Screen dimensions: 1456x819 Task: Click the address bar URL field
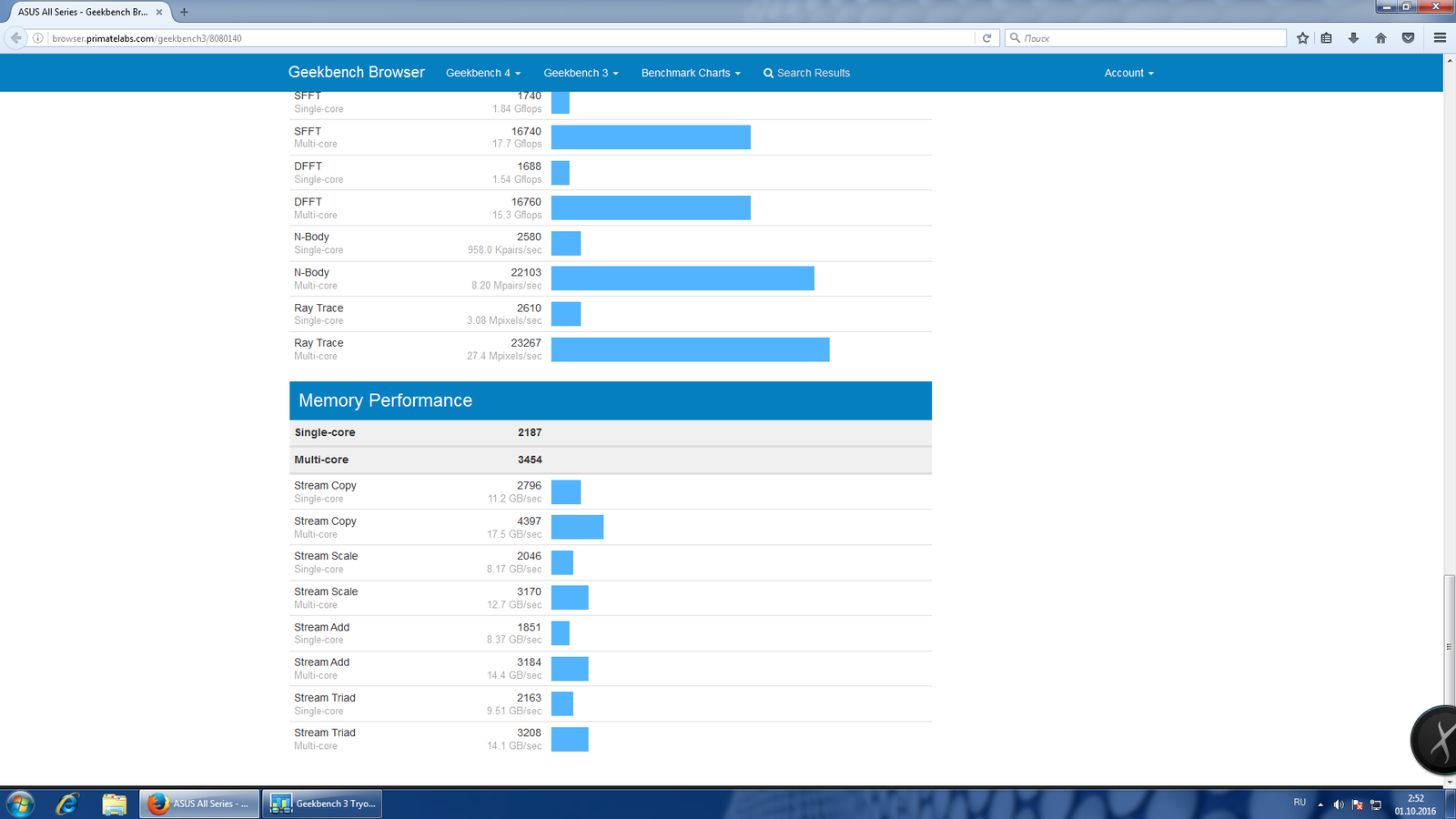click(x=510, y=38)
